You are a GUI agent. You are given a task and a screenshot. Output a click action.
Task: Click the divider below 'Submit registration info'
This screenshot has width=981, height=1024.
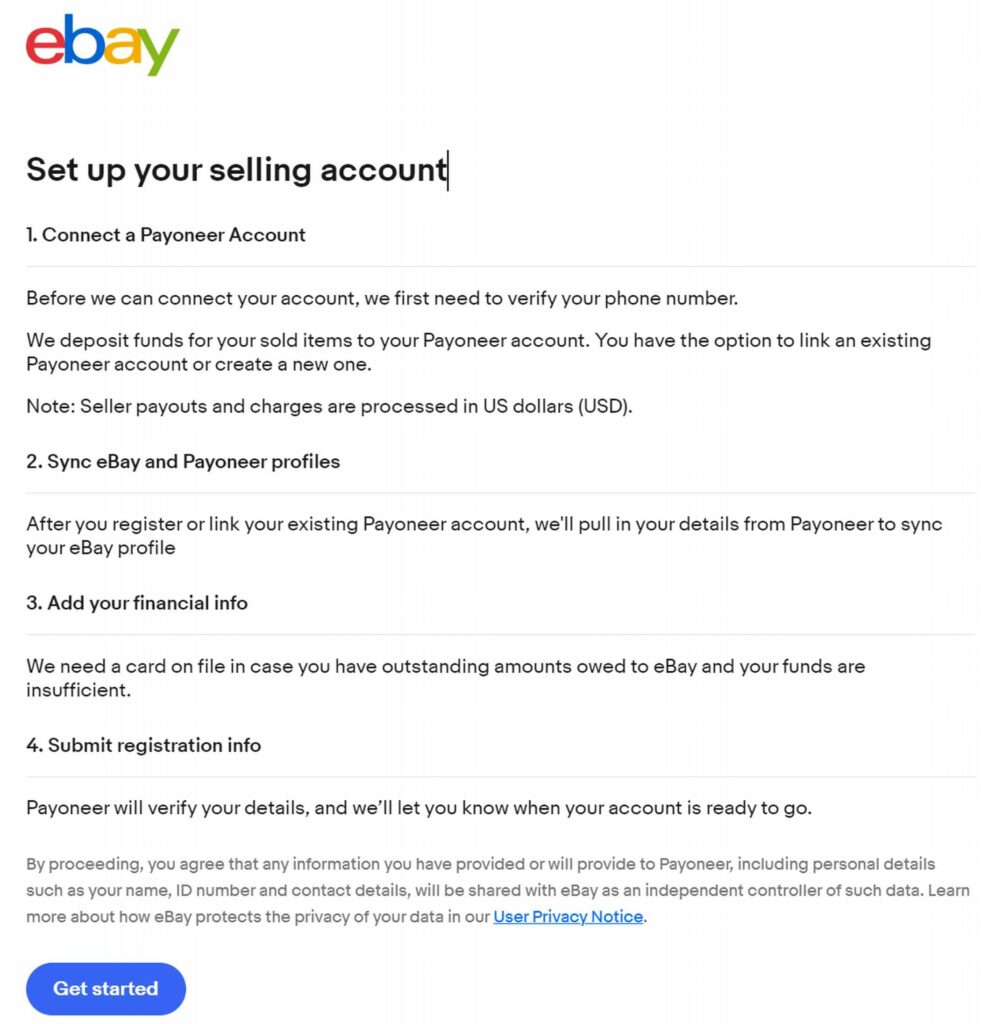[500, 776]
